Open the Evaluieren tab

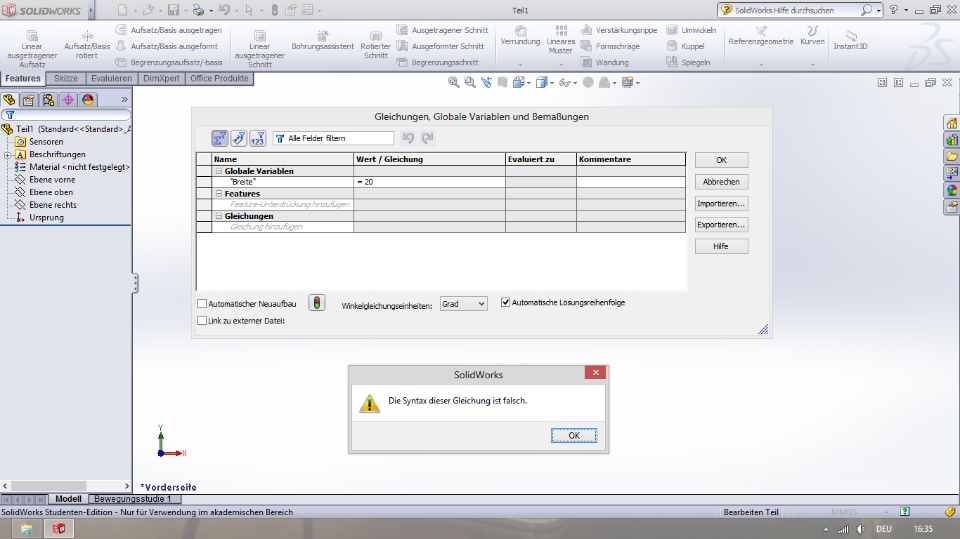(x=111, y=78)
